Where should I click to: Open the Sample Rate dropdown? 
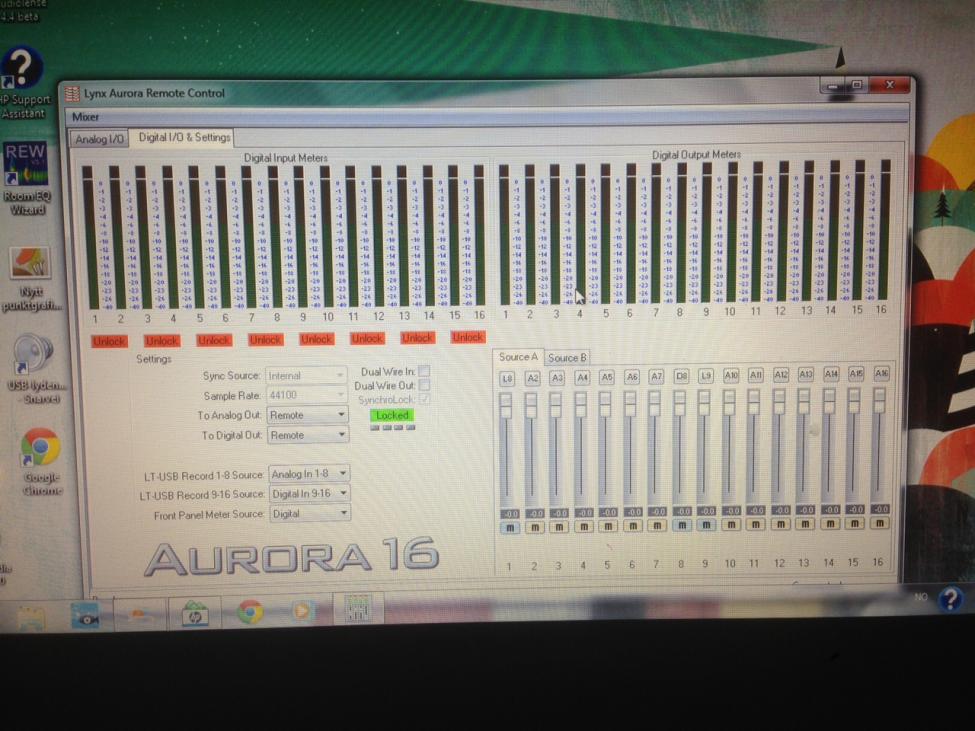pos(307,395)
